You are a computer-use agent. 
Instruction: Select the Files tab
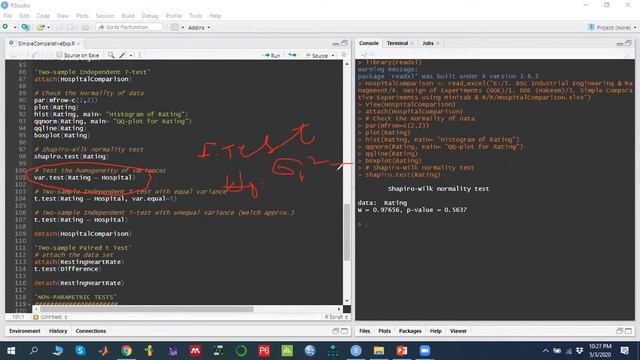coord(364,331)
